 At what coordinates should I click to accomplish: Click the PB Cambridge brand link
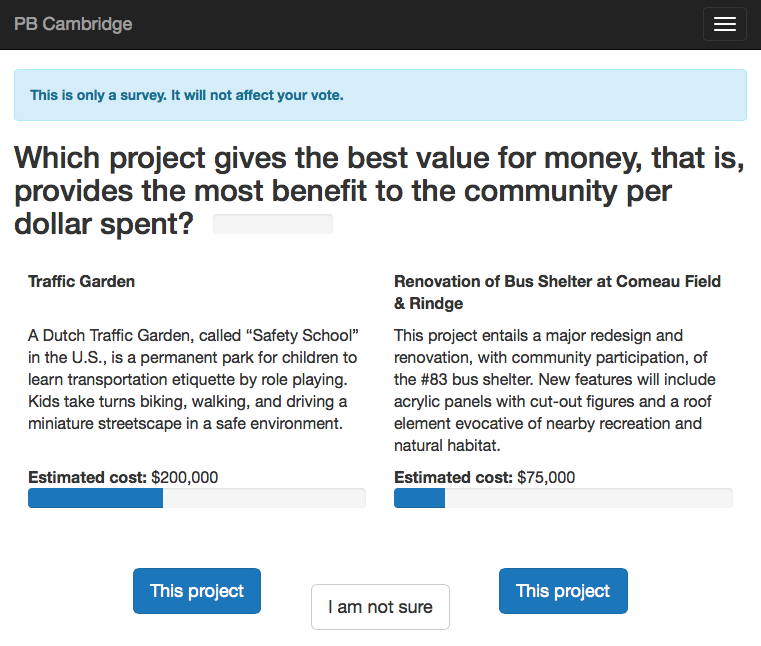[x=73, y=24]
